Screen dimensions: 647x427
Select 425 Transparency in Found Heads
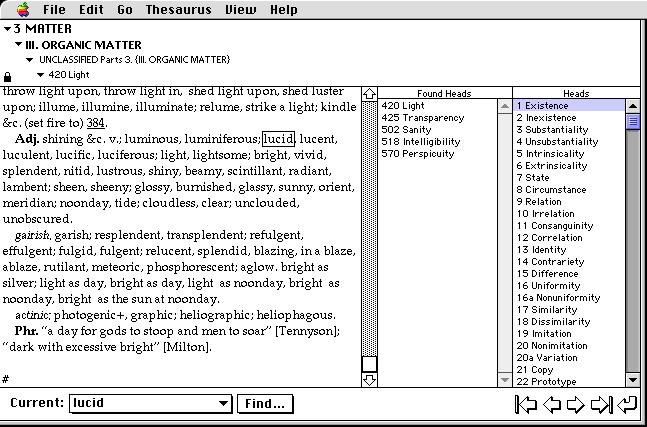438,118
